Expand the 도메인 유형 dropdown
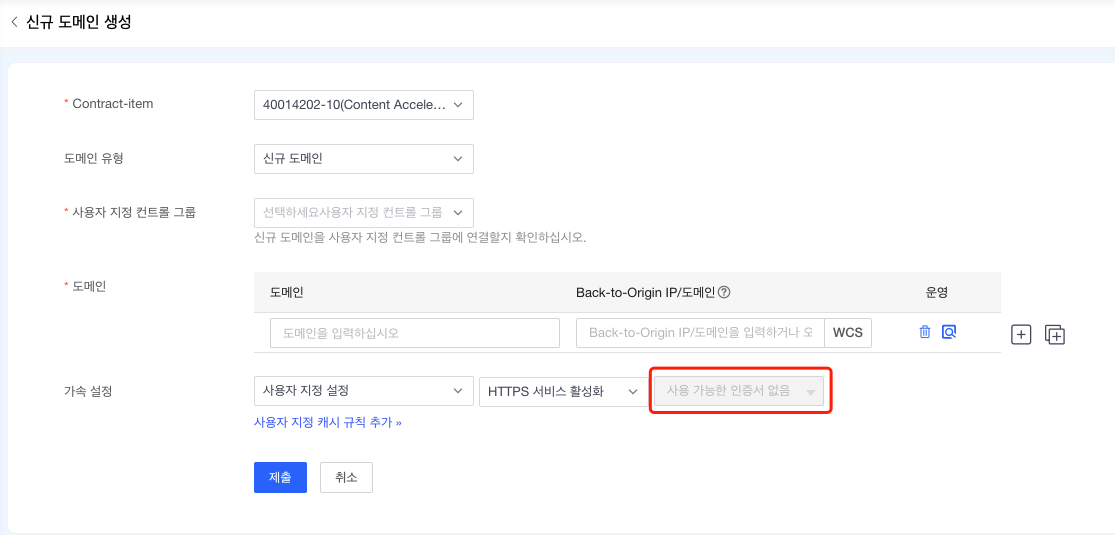This screenshot has height=535, width=1115. click(x=363, y=159)
